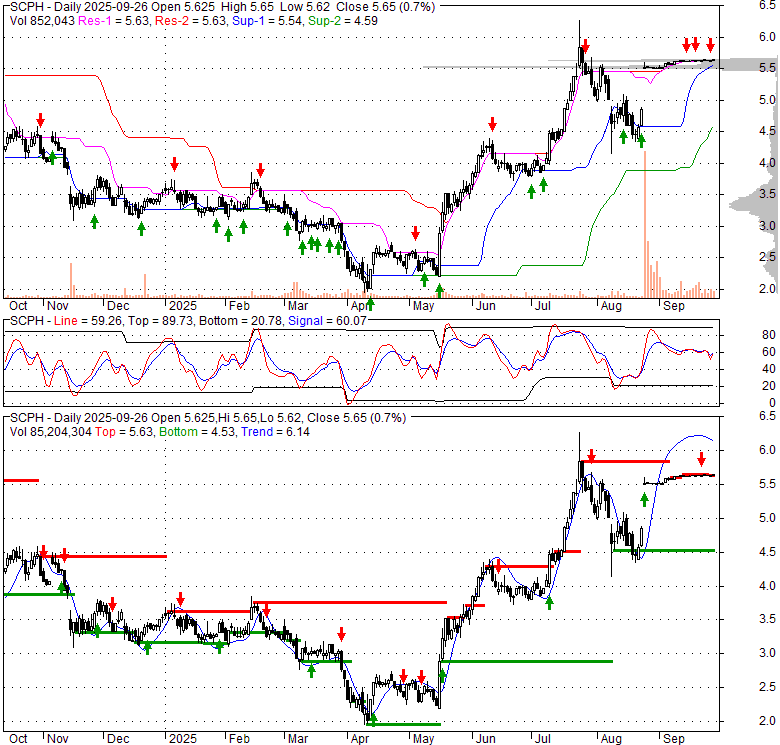Click the '2025' year label on the top chart axis
The width and height of the screenshot is (780, 745).
[183, 305]
